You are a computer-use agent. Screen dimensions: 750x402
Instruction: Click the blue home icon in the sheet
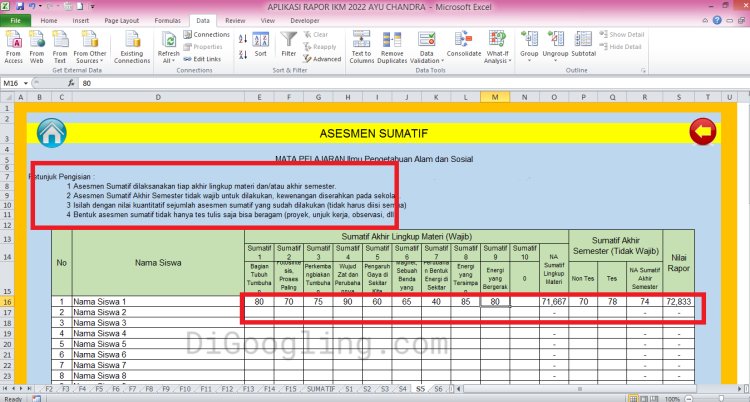tap(51, 132)
